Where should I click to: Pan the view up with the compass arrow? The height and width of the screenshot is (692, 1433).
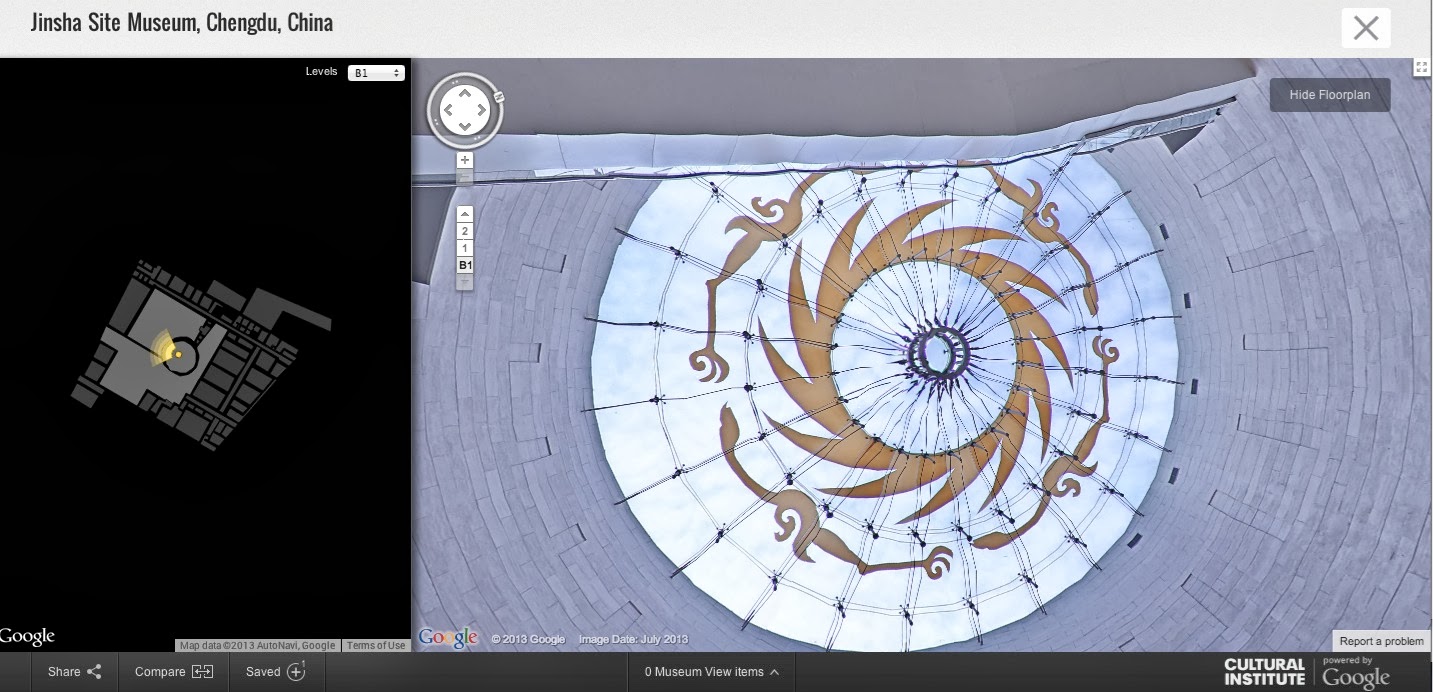(x=465, y=93)
